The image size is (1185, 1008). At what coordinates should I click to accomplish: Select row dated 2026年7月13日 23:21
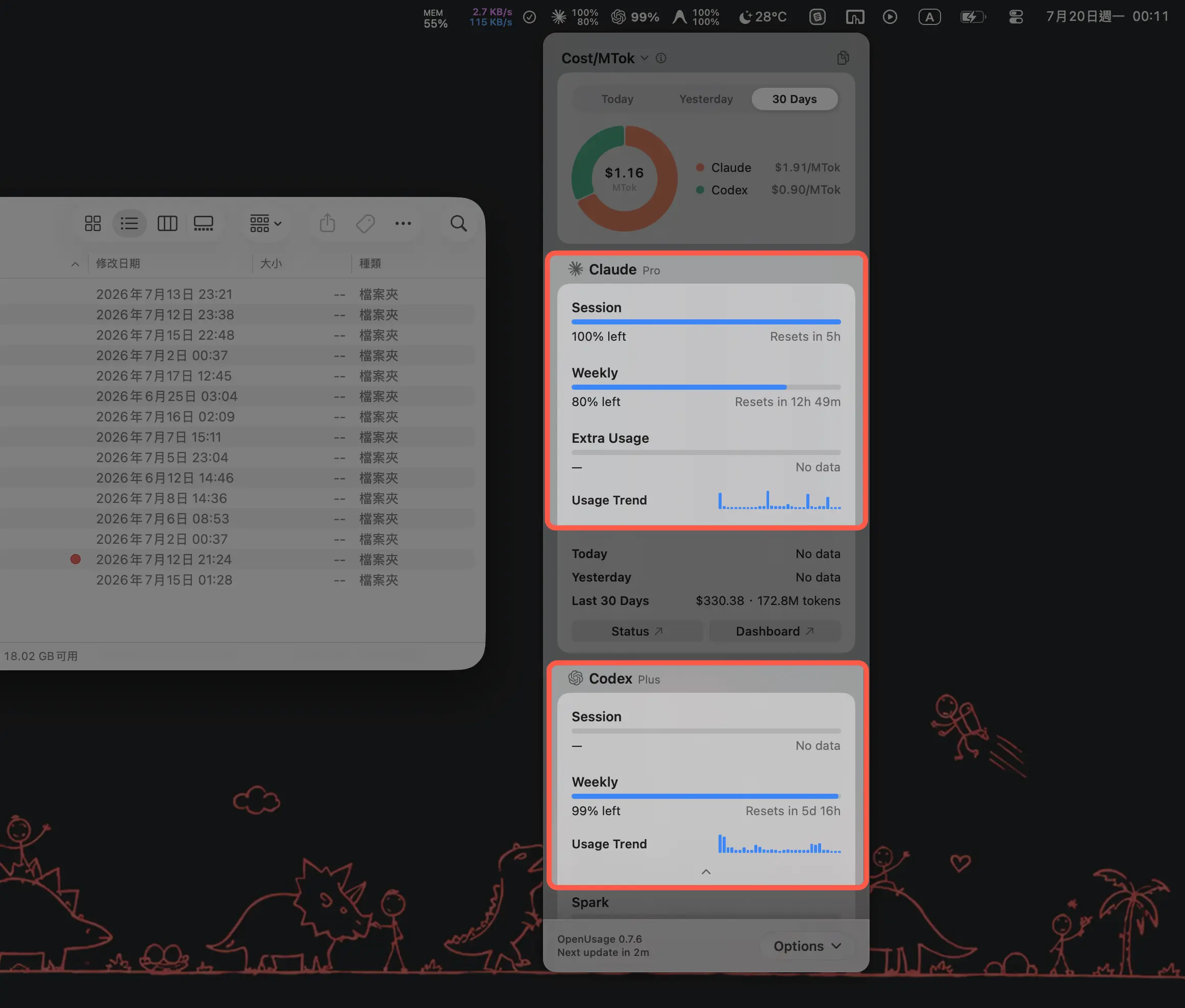click(x=237, y=294)
